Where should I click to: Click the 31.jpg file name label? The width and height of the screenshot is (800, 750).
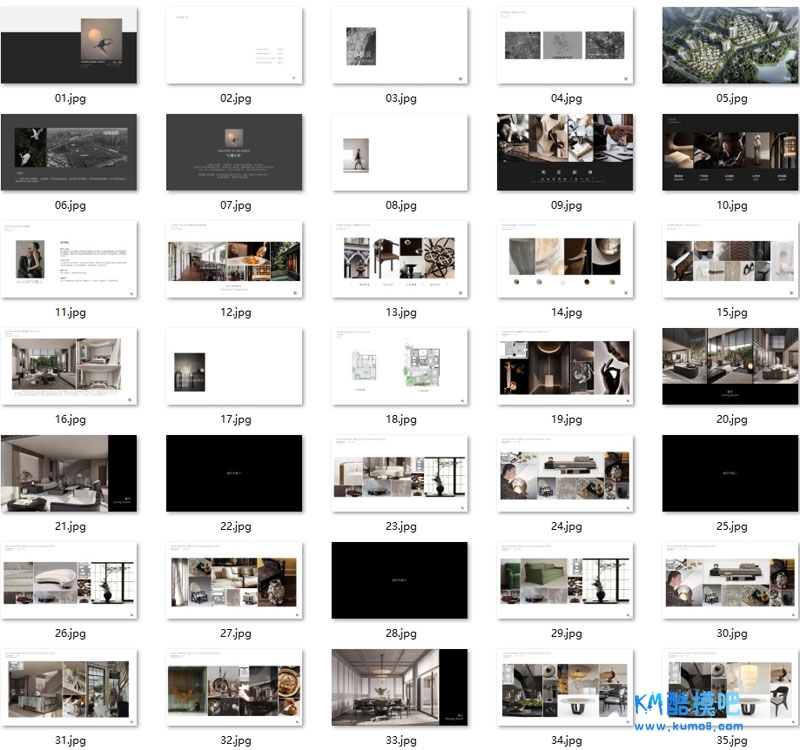(70, 741)
